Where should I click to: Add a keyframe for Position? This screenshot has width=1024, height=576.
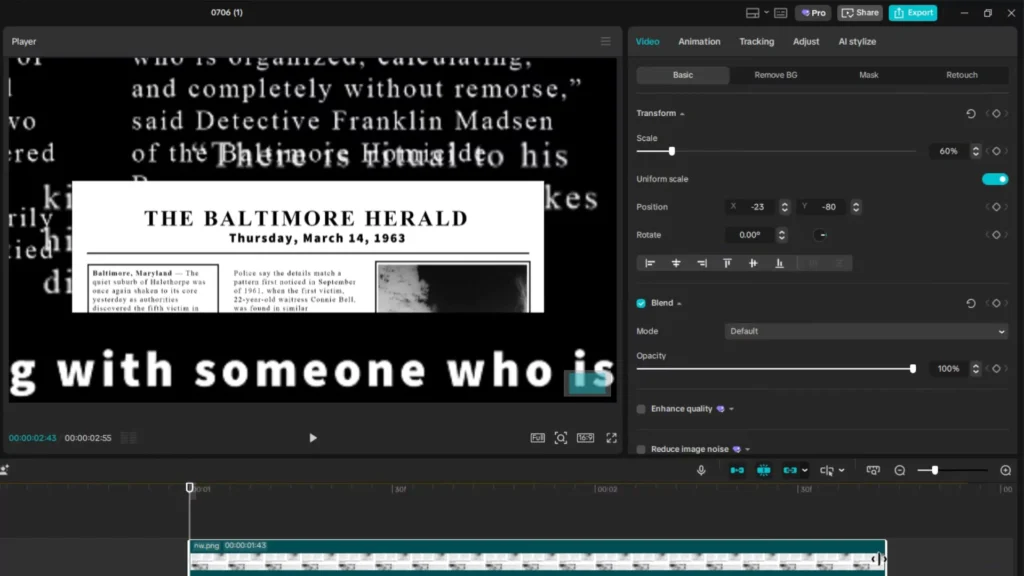click(x=996, y=207)
